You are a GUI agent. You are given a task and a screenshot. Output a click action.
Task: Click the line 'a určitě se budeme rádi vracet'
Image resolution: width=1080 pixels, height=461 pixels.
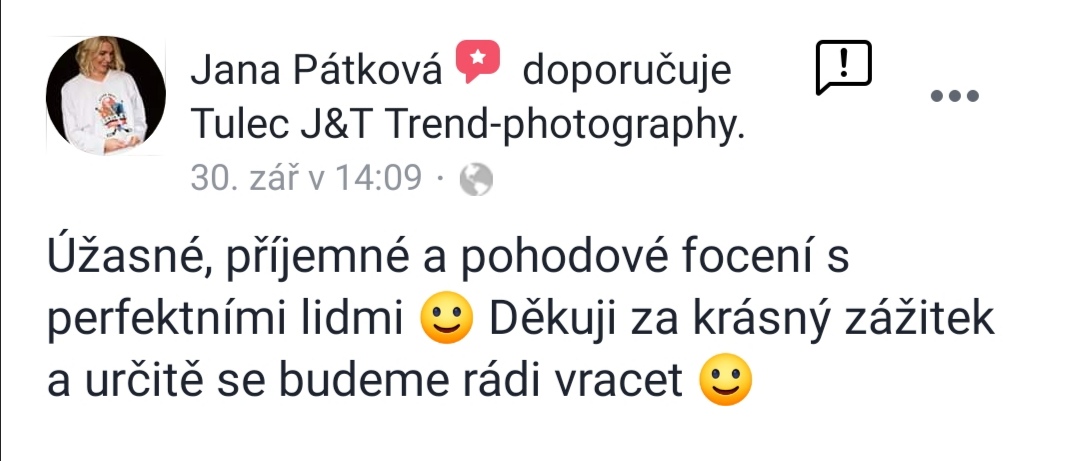[x=365, y=382]
